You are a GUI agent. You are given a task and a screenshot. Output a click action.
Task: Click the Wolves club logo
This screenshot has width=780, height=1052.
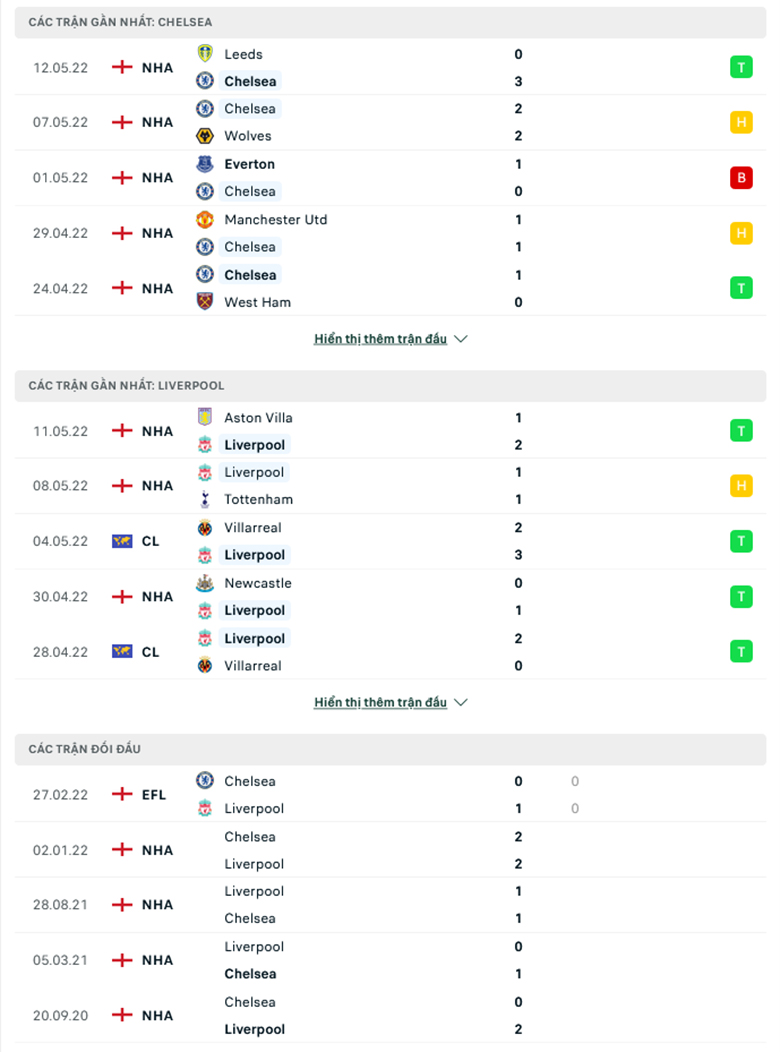point(205,136)
